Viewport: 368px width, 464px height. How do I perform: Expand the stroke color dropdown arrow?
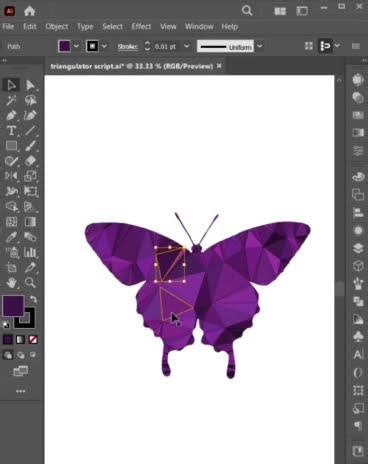(x=104, y=46)
